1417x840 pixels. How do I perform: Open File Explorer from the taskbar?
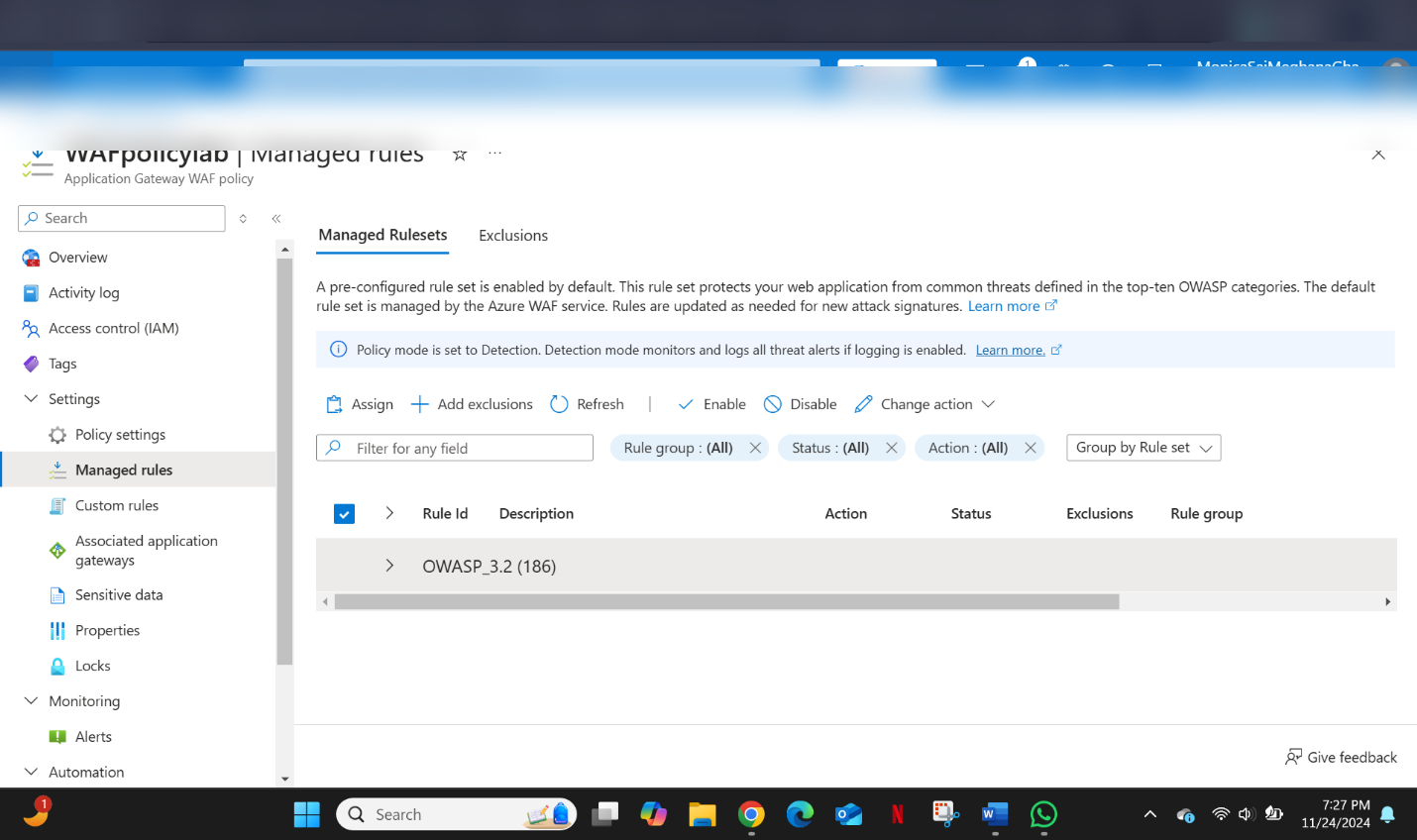click(703, 814)
